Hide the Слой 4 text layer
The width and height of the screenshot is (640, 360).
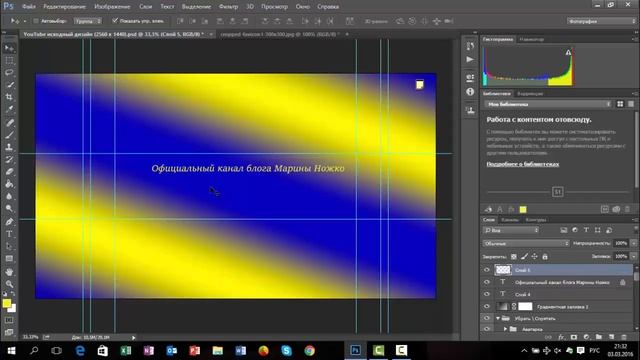(x=487, y=294)
